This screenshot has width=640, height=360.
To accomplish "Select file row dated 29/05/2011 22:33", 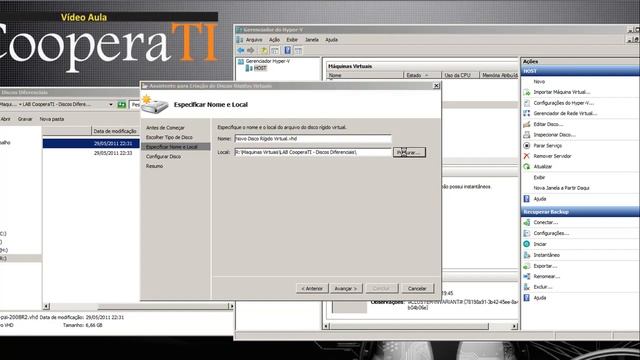I will [x=91, y=153].
